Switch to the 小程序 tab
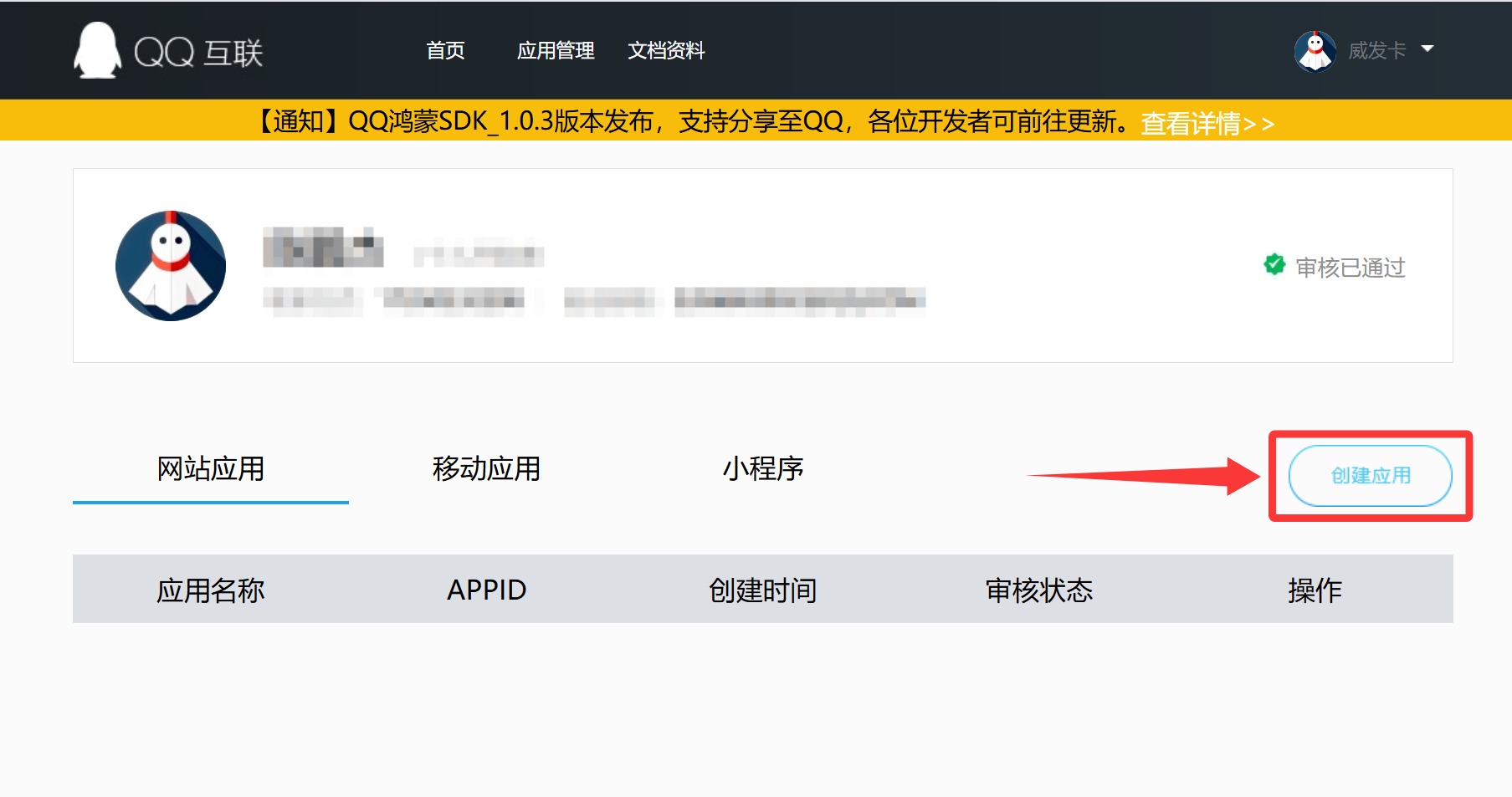 (x=763, y=468)
